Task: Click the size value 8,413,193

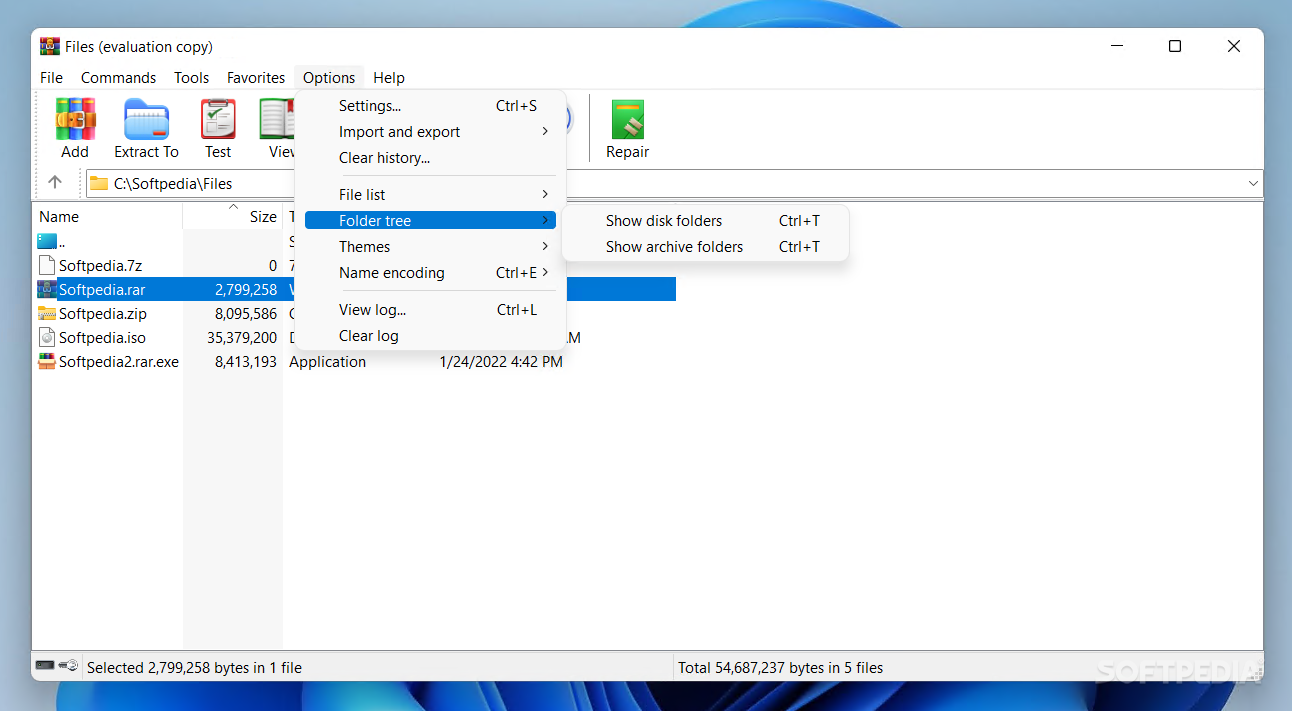Action: pyautogui.click(x=246, y=361)
